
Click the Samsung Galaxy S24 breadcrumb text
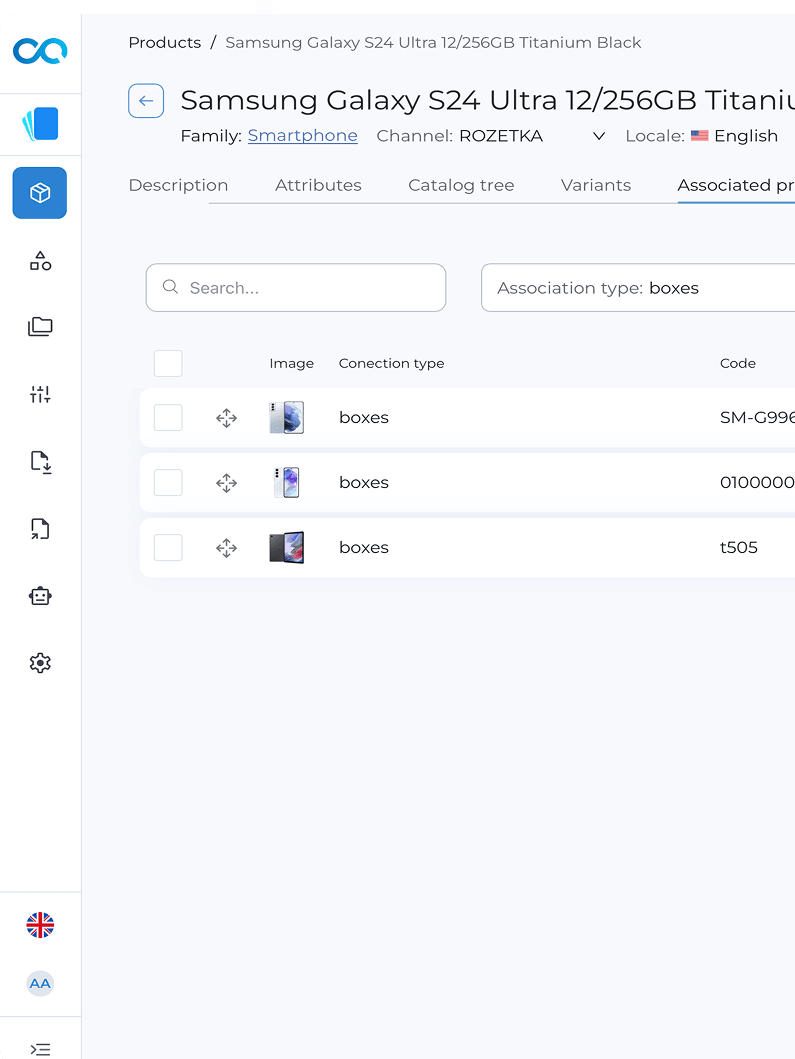tap(433, 43)
